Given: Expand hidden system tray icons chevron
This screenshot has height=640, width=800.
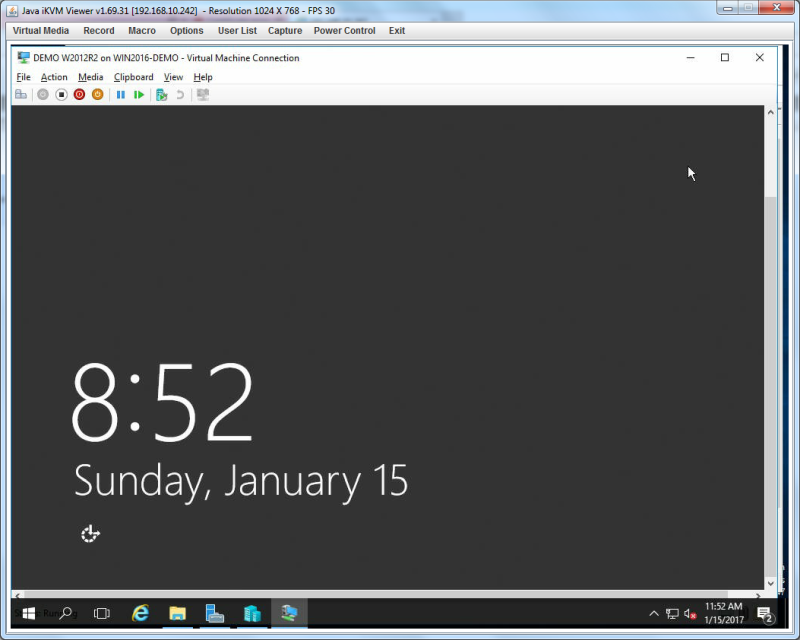Looking at the screenshot, I should [654, 613].
